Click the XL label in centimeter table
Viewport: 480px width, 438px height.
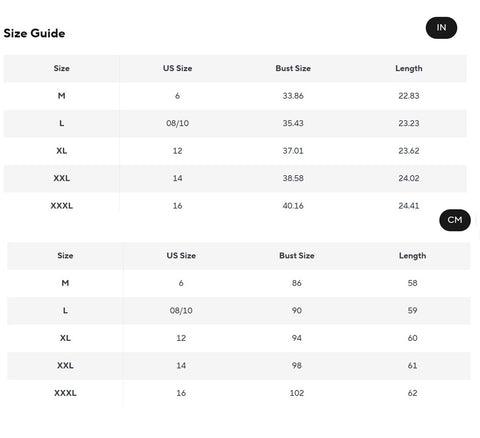click(x=65, y=338)
